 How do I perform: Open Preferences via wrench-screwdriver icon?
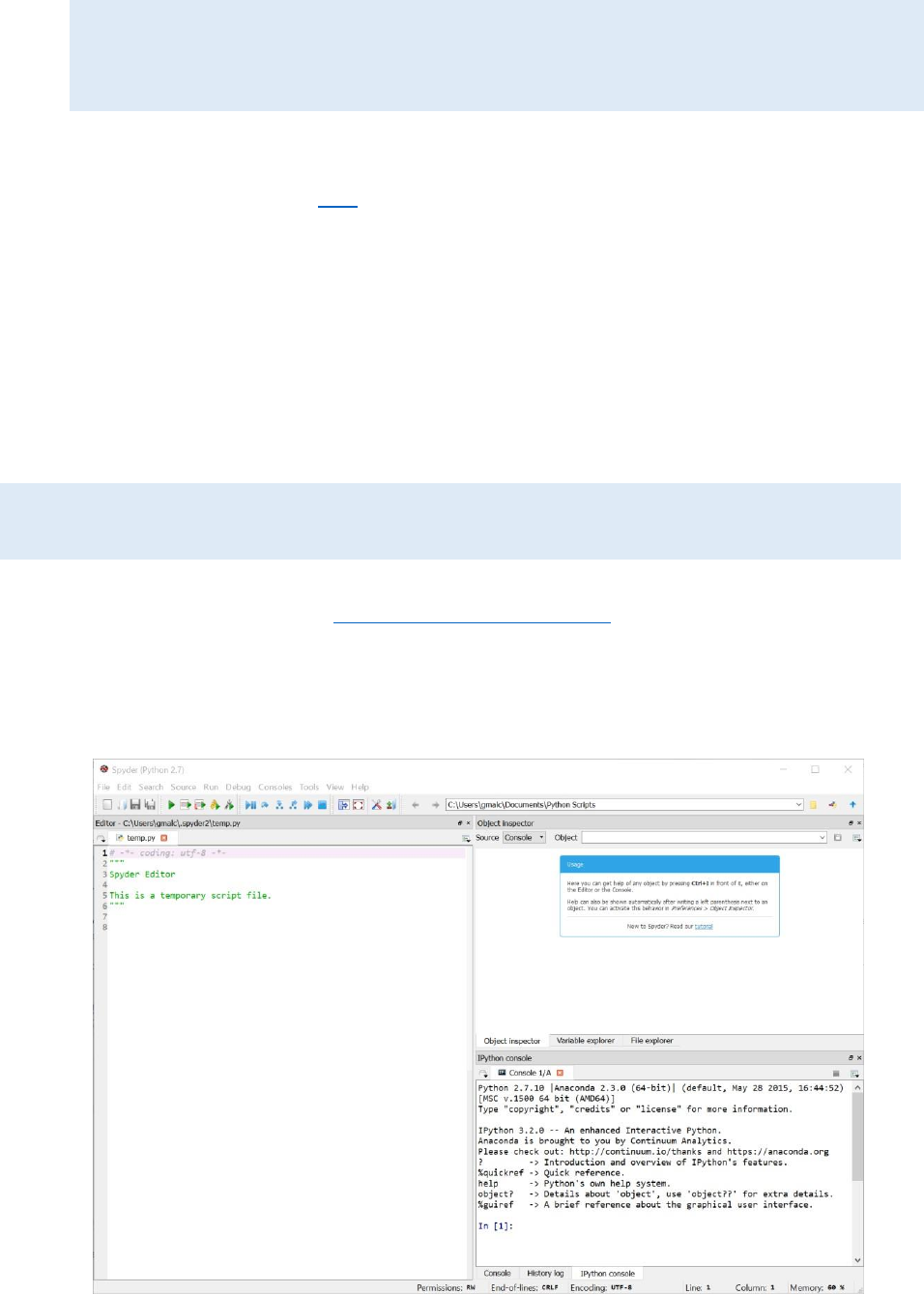(x=377, y=804)
